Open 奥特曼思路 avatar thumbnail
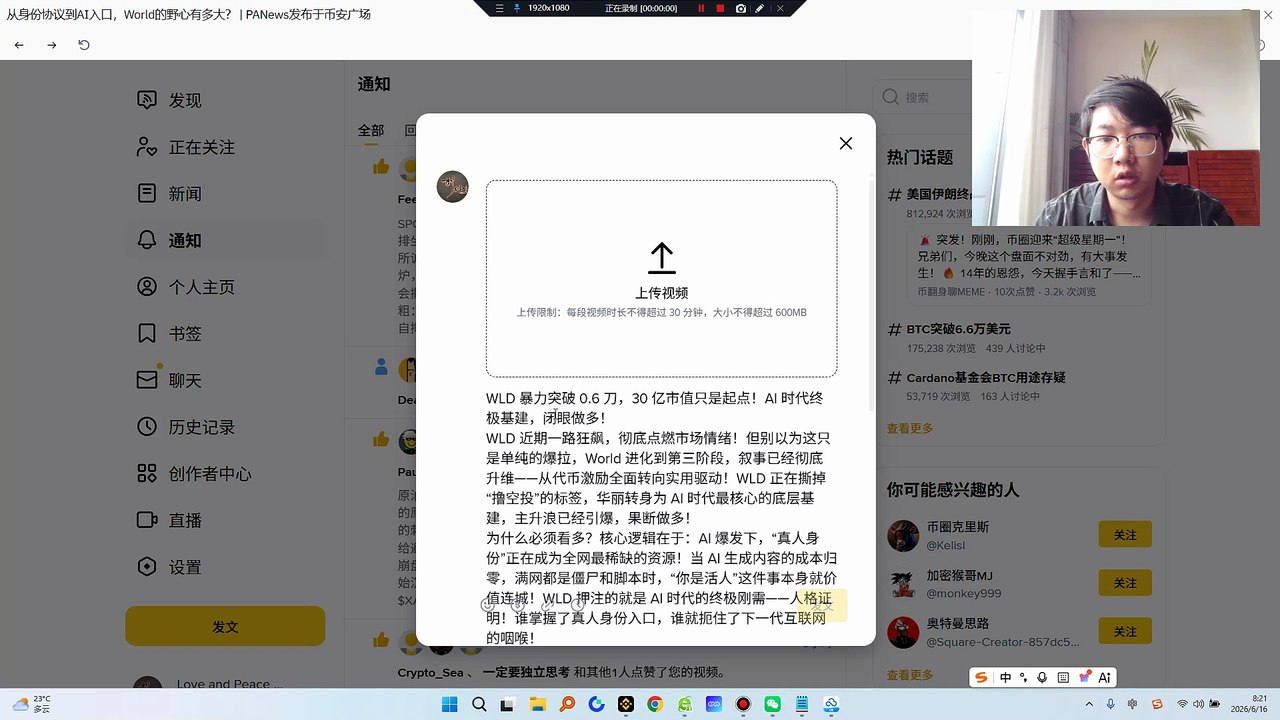 [x=903, y=631]
